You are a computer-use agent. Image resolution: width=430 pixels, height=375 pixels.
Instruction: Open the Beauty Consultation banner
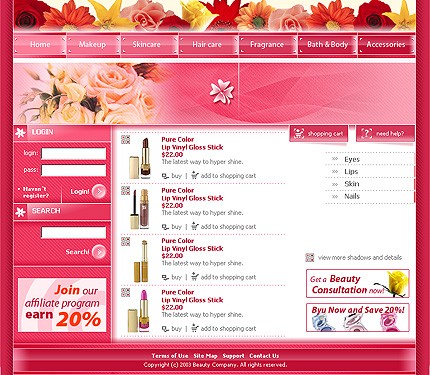tap(358, 283)
